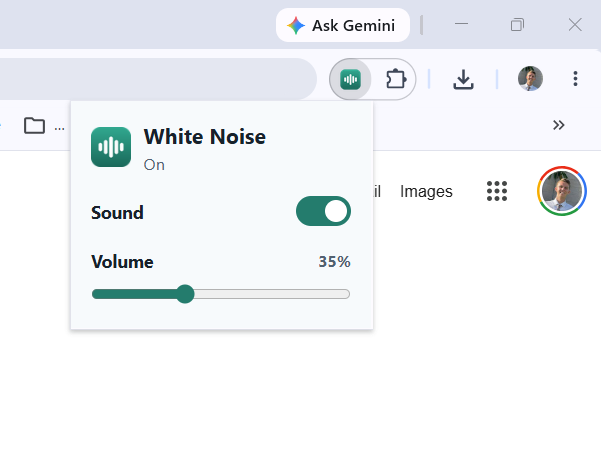601x452 pixels.
Task: Click the White Noise extension toolbar icon
Action: (x=350, y=79)
